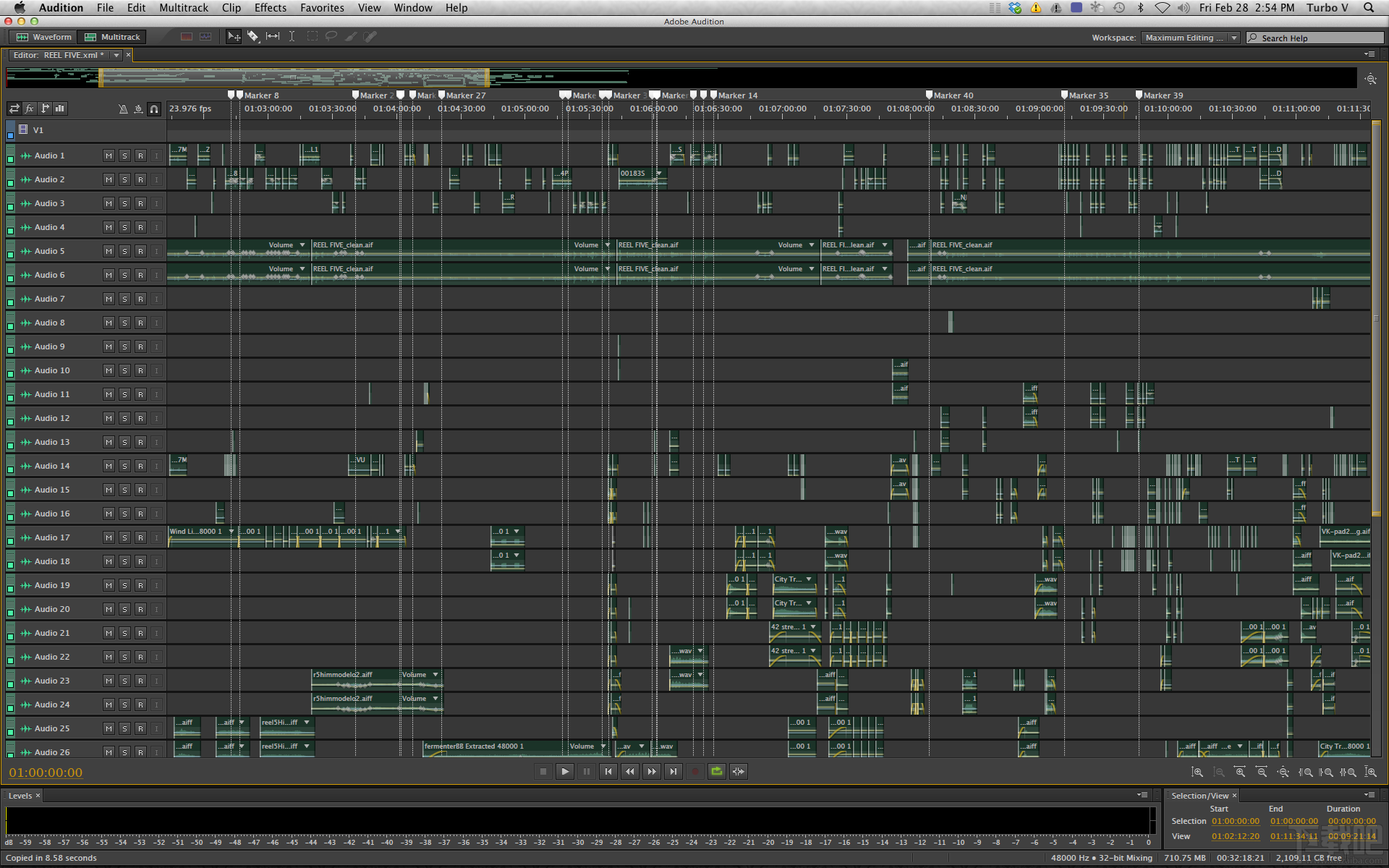This screenshot has height=868, width=1389.
Task: Open the Editor panel tab dropdown
Action: (x=116, y=54)
